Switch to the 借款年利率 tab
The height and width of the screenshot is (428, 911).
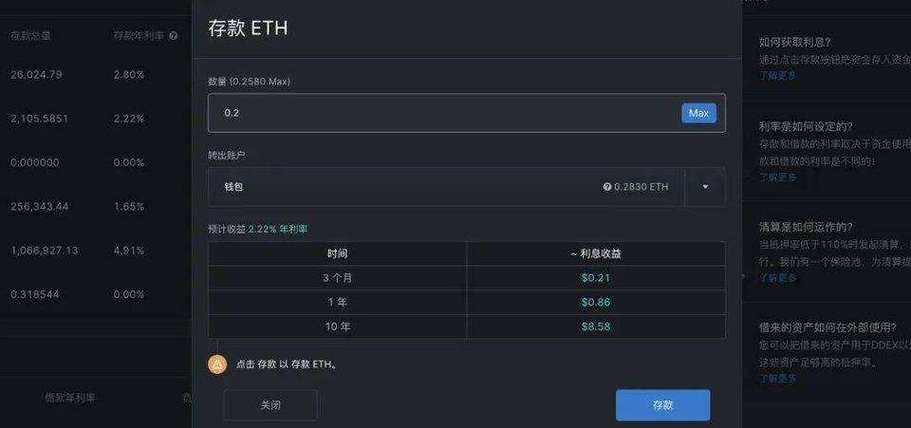[x=71, y=398]
